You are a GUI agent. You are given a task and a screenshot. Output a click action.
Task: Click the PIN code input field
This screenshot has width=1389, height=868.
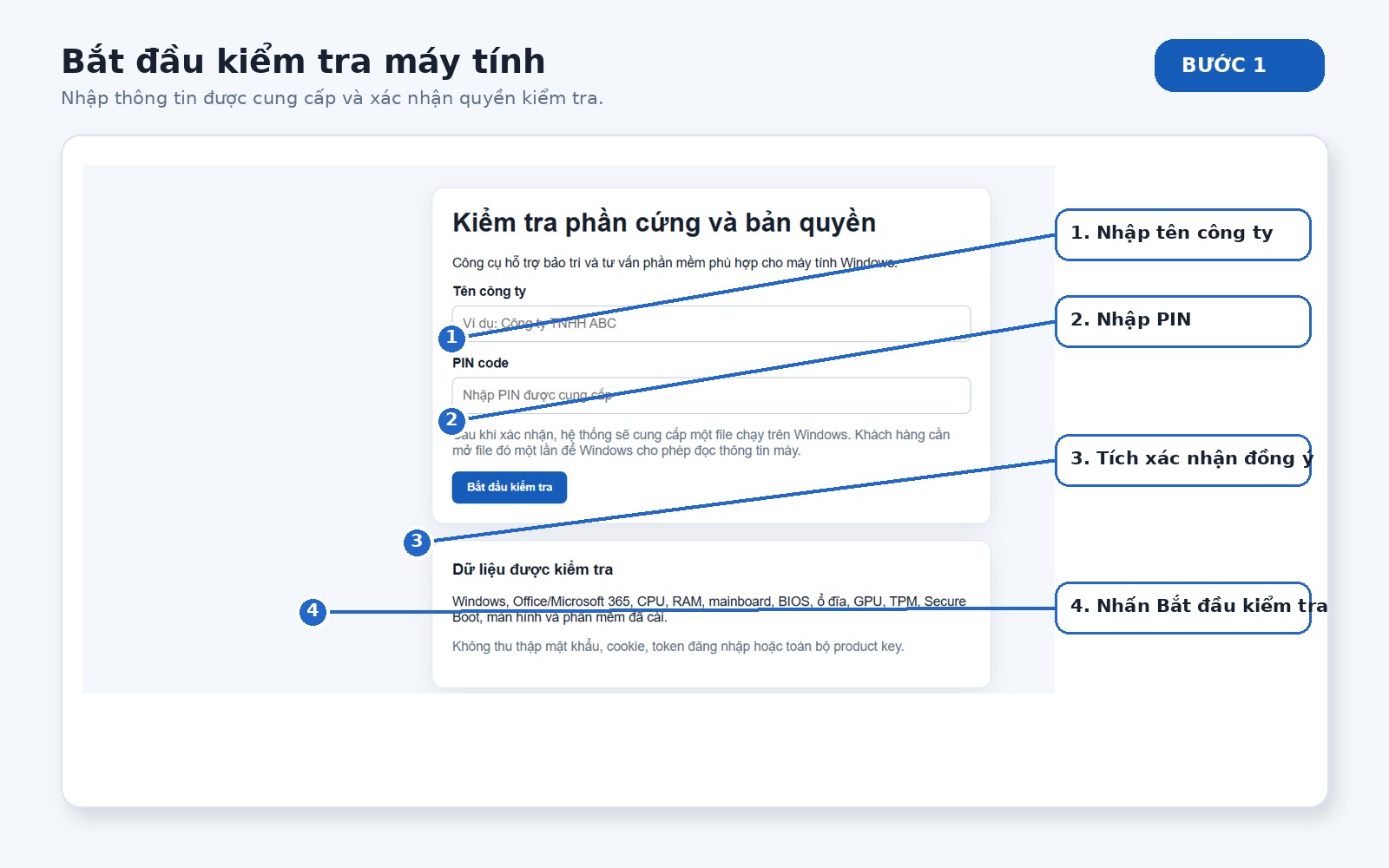[711, 396]
